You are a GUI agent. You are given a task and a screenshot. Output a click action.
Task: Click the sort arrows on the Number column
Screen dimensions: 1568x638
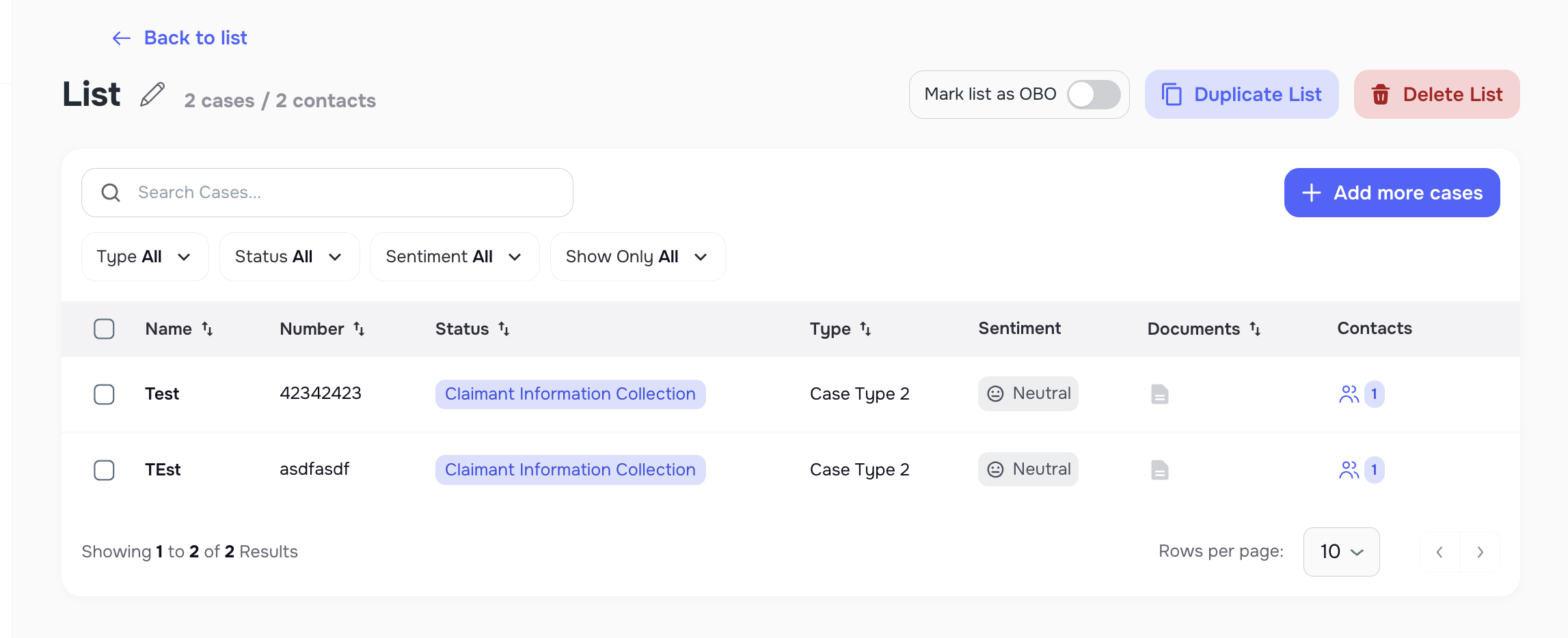tap(360, 329)
